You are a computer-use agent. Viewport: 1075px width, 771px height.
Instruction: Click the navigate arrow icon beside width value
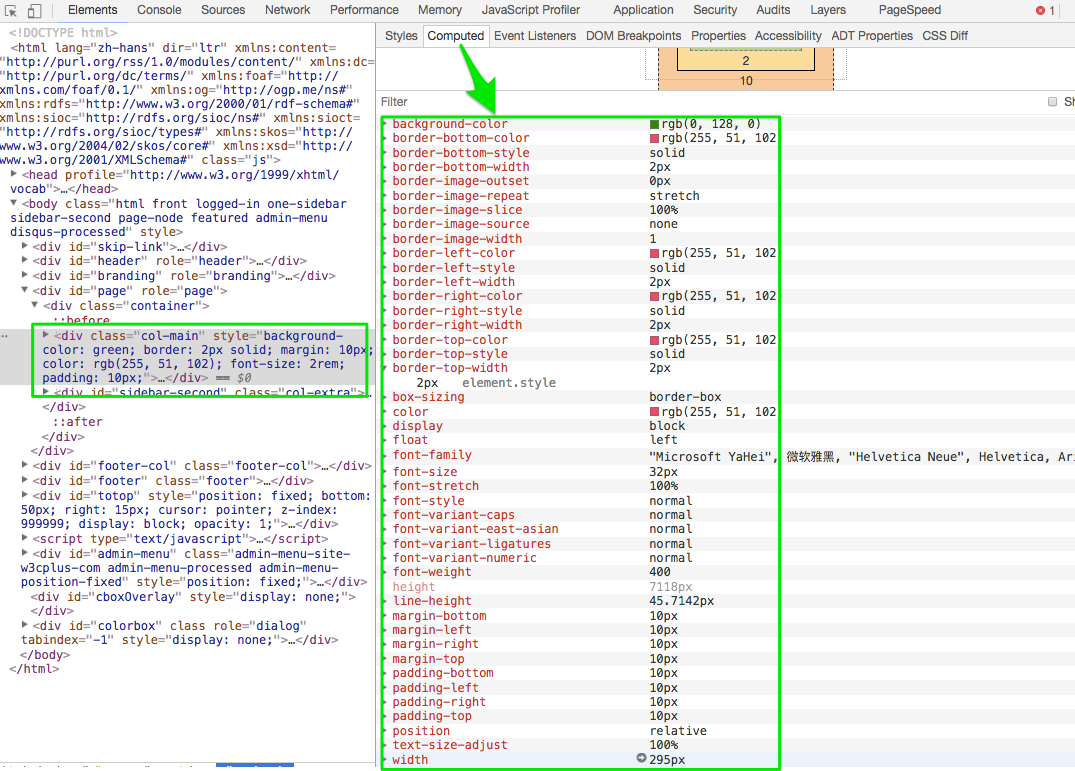tap(641, 759)
